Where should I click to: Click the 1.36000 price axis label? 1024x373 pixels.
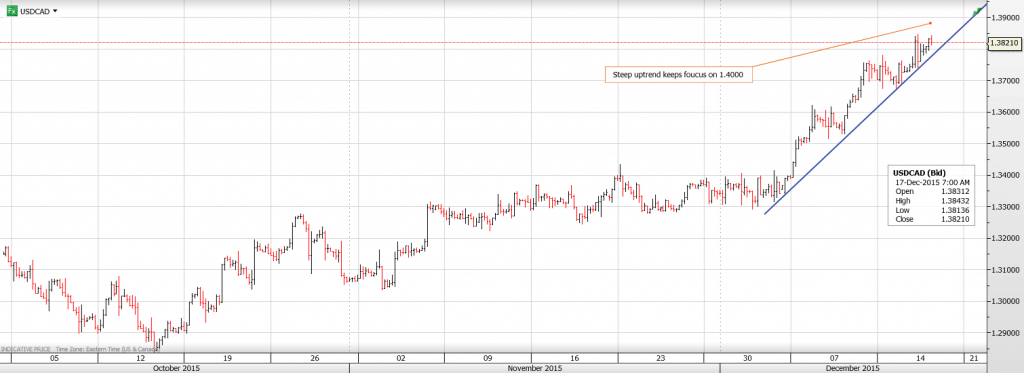click(x=1005, y=112)
